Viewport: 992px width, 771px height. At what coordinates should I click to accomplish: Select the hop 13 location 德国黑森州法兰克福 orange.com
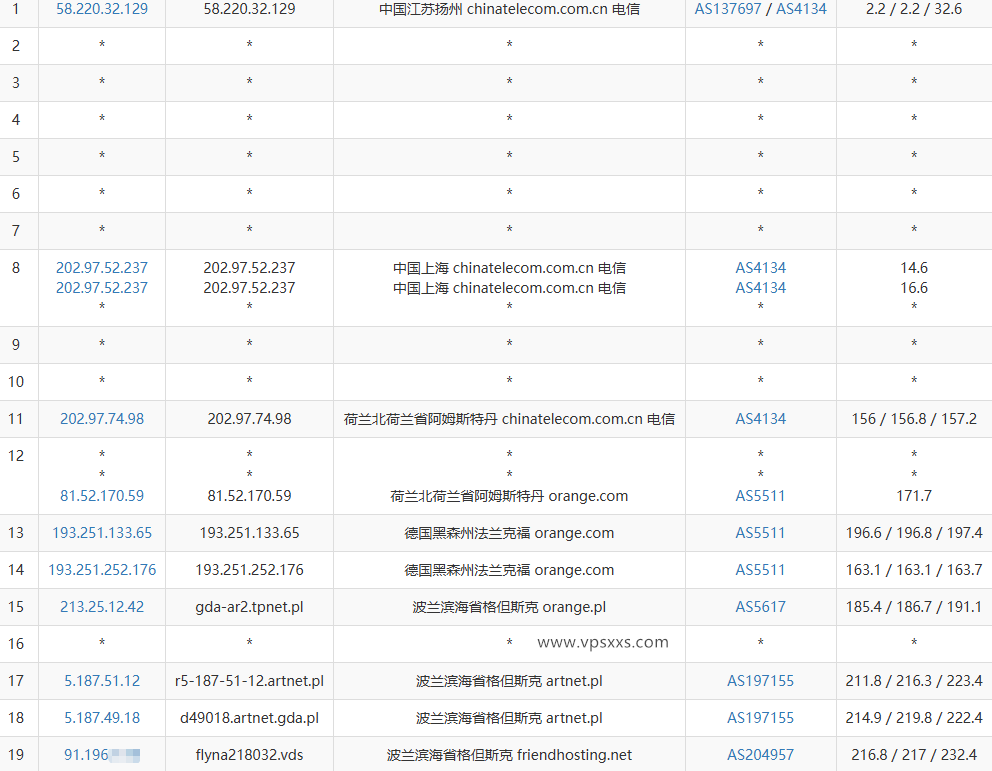tap(509, 533)
